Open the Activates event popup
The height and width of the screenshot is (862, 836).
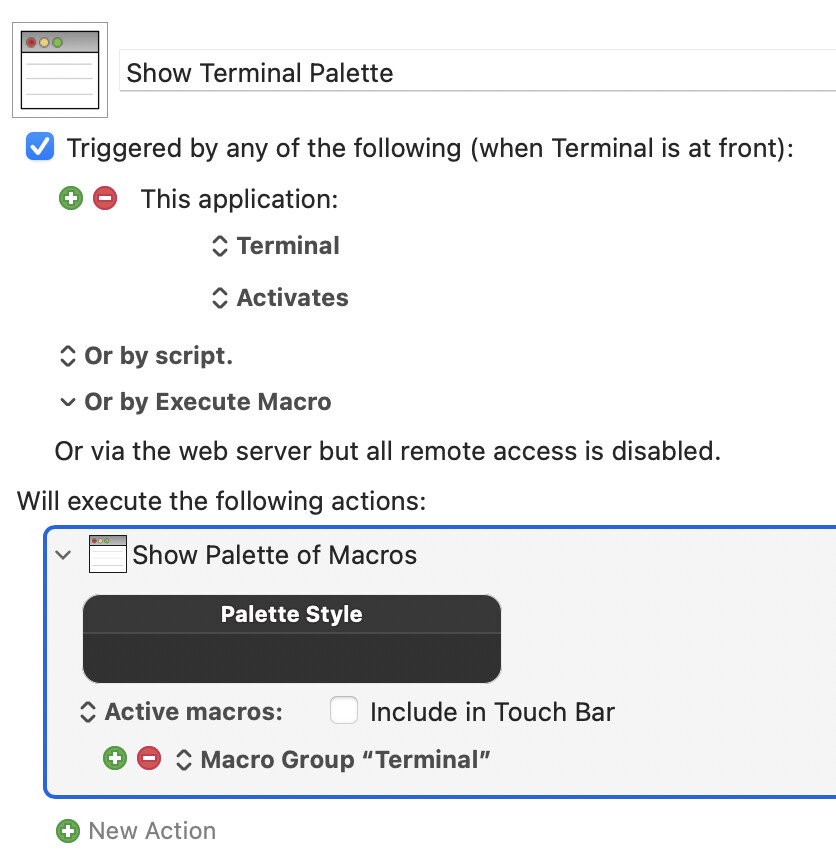(x=280, y=297)
